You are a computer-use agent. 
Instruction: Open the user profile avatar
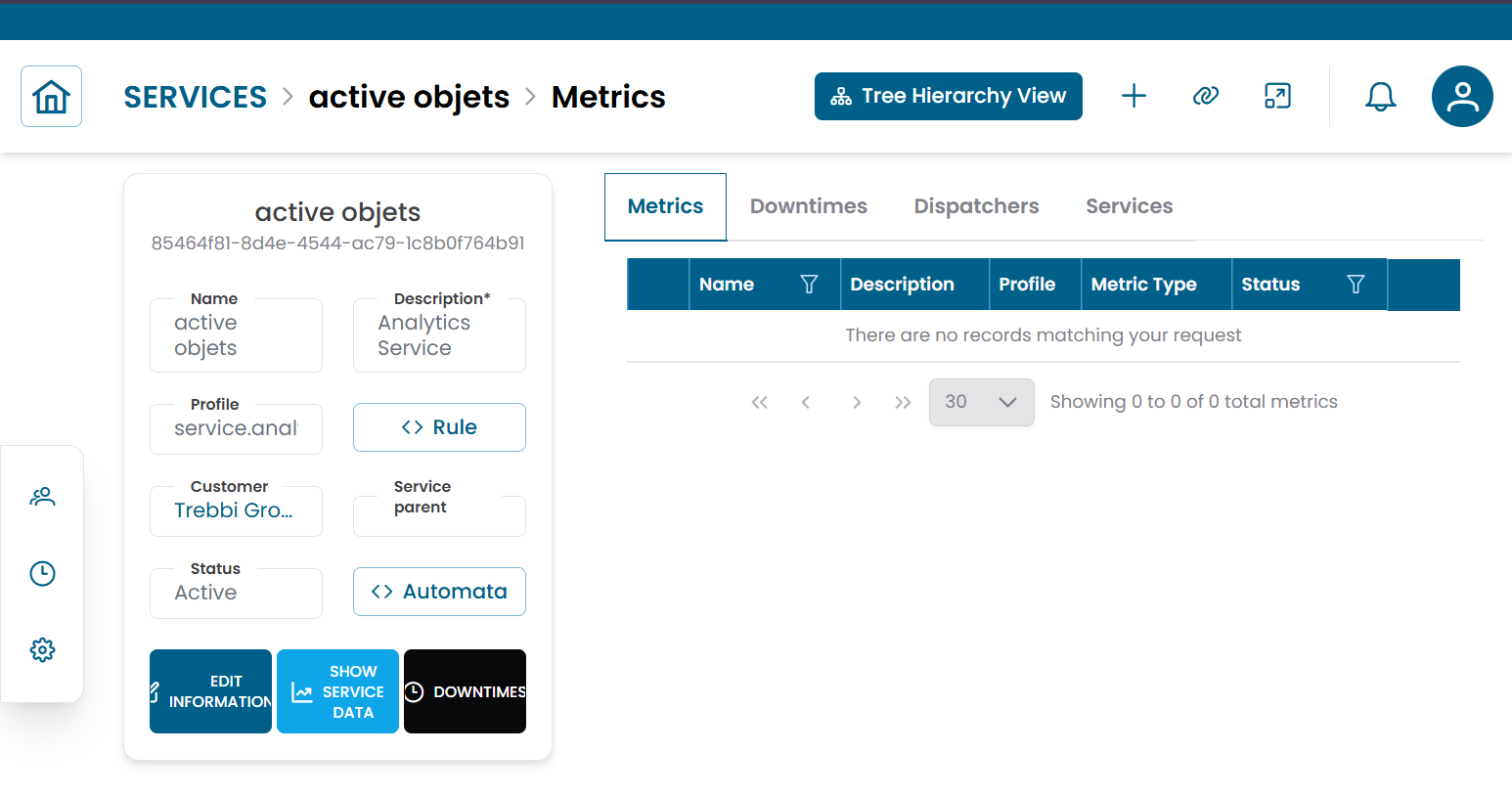[1461, 96]
